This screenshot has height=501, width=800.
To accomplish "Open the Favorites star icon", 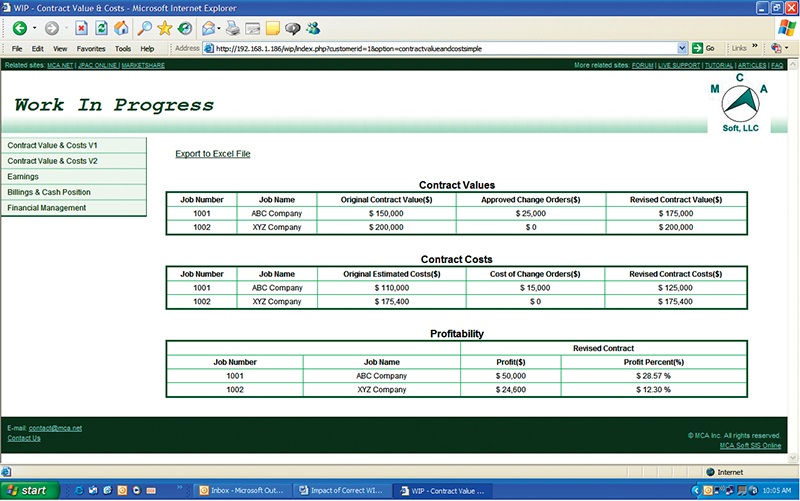I will click(x=165, y=28).
